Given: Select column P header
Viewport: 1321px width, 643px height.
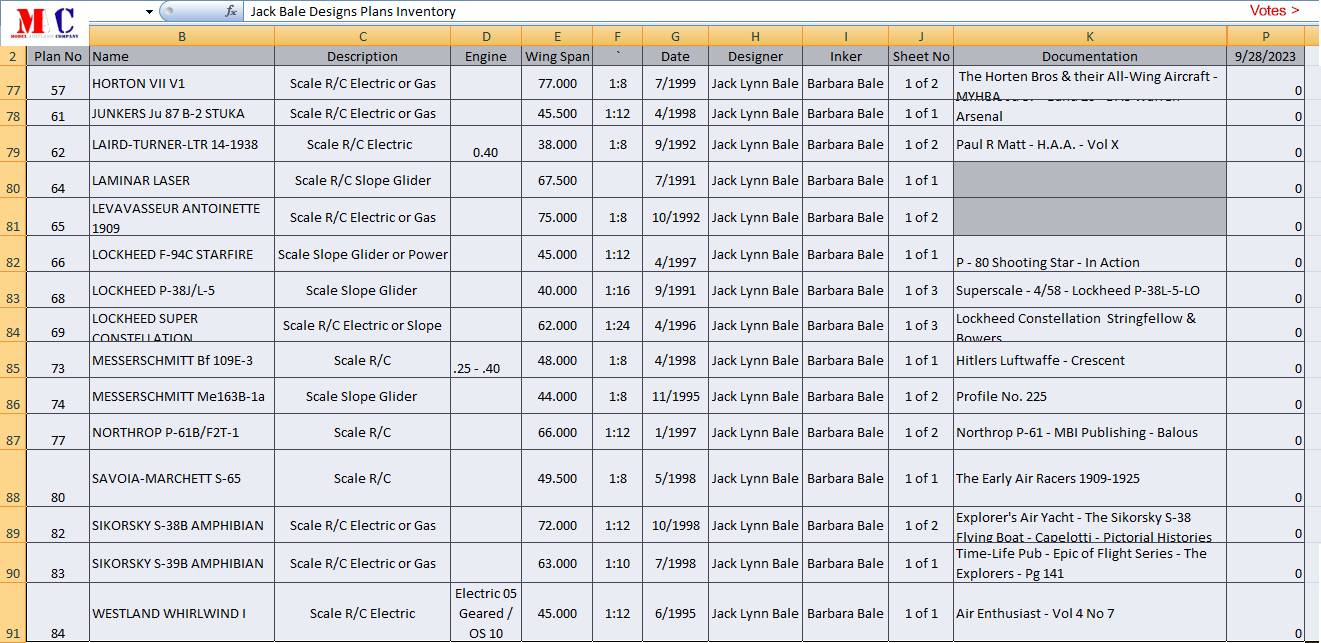Looking at the screenshot, I should pyautogui.click(x=1266, y=36).
